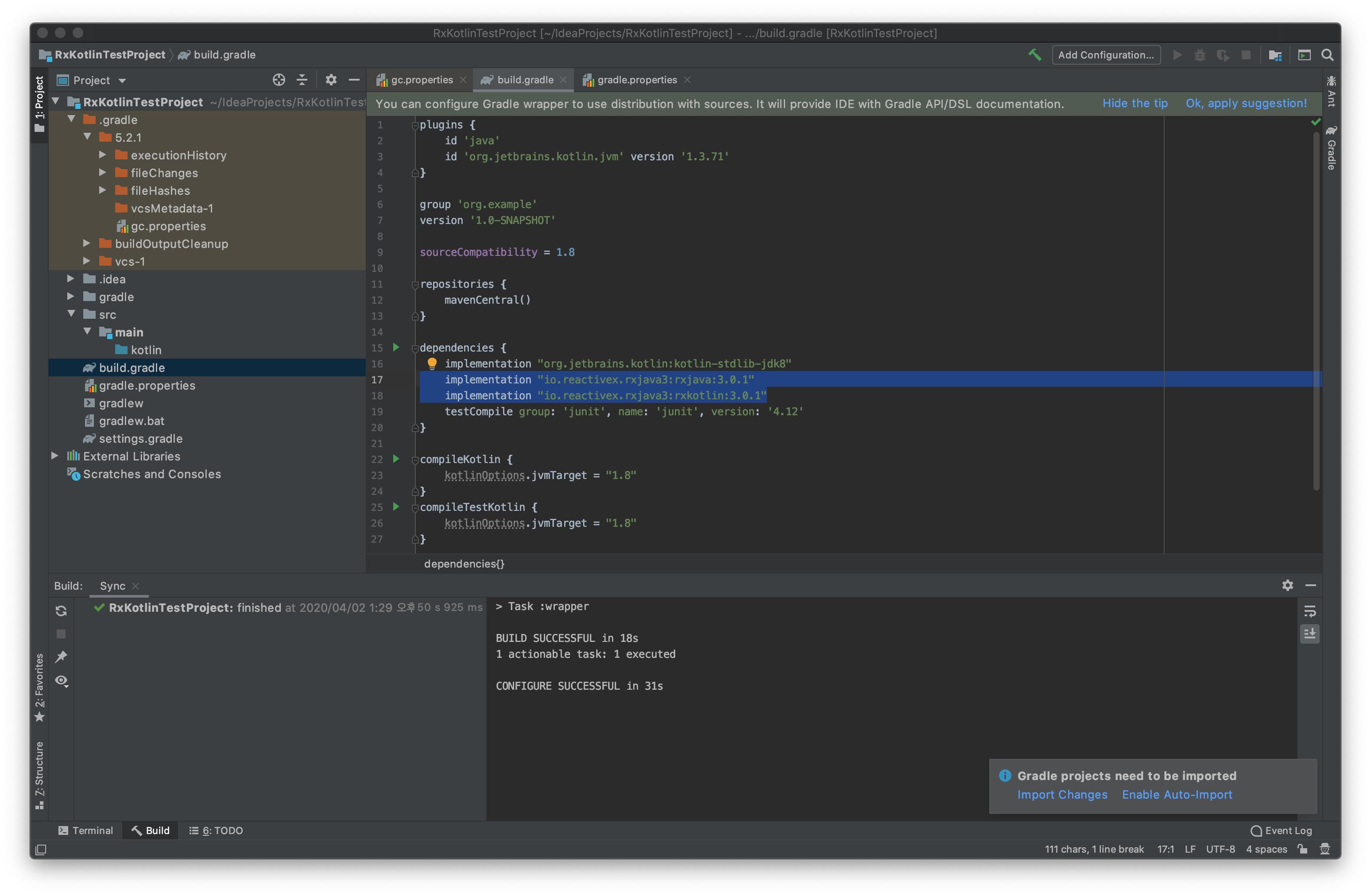Click the yellow lightbulb intention icon
Image resolution: width=1371 pixels, height=896 pixels.
tap(432, 363)
